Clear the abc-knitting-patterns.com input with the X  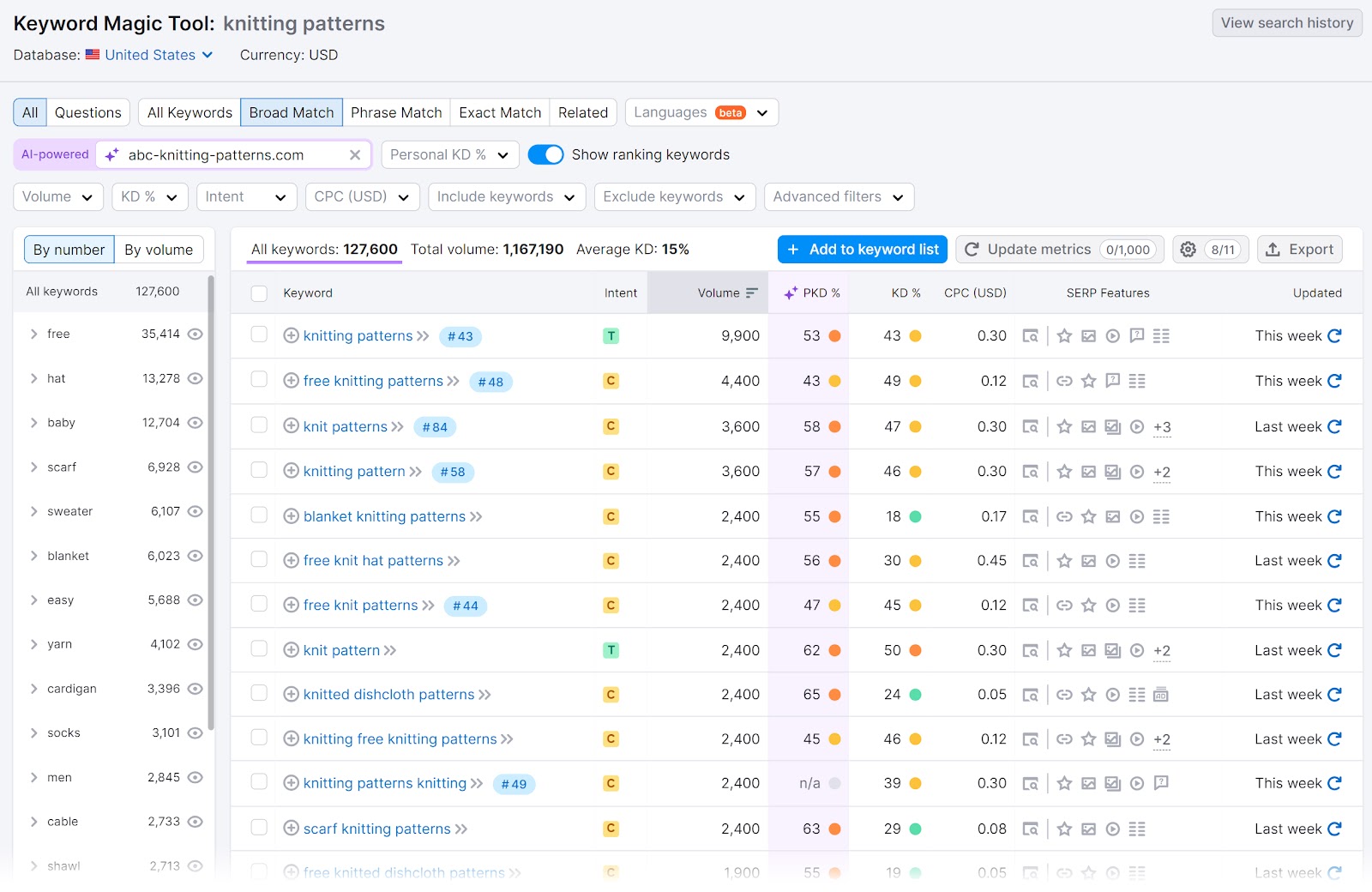click(x=354, y=154)
